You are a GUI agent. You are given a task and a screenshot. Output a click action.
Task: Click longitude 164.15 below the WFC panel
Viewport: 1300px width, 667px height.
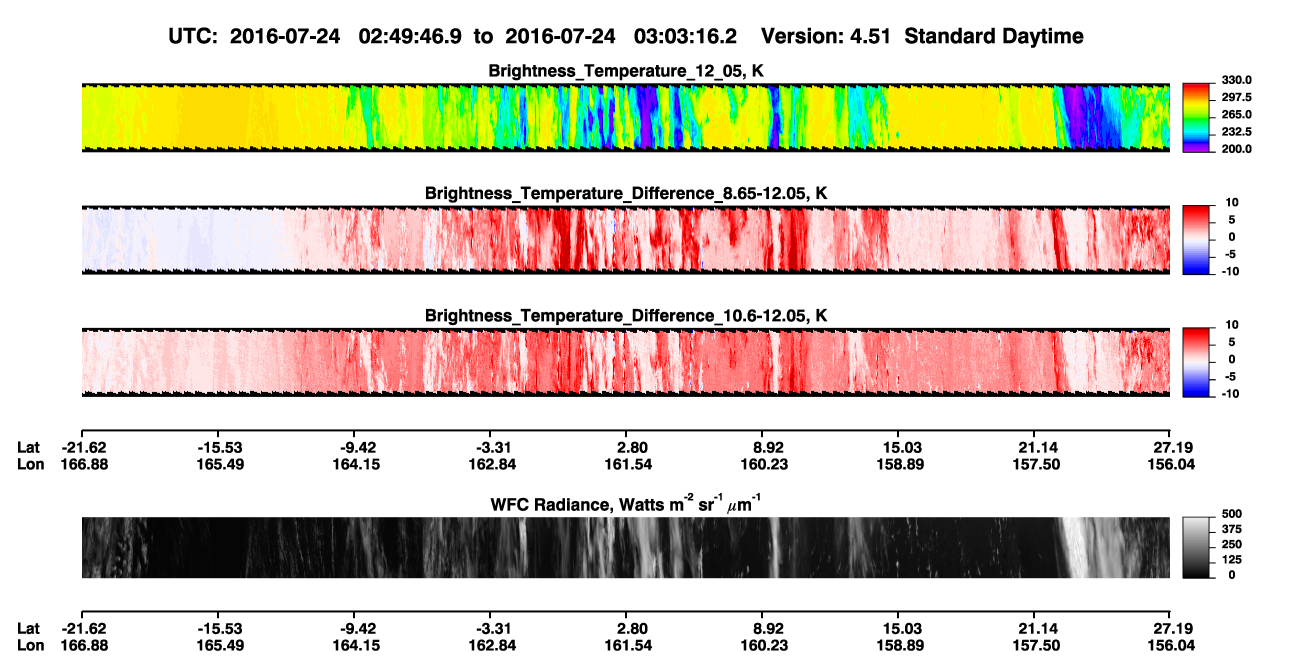tap(354, 645)
